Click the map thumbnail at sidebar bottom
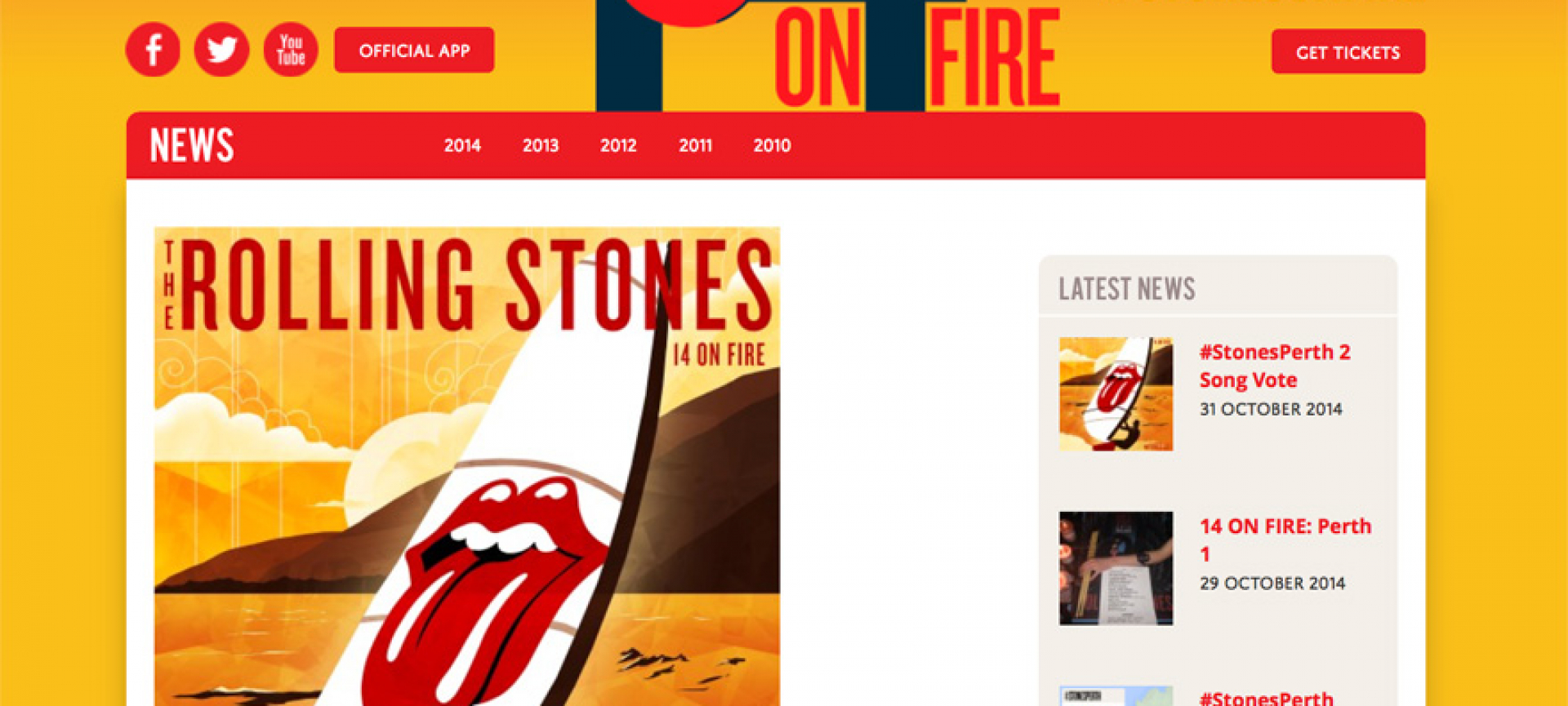 click(1116, 696)
